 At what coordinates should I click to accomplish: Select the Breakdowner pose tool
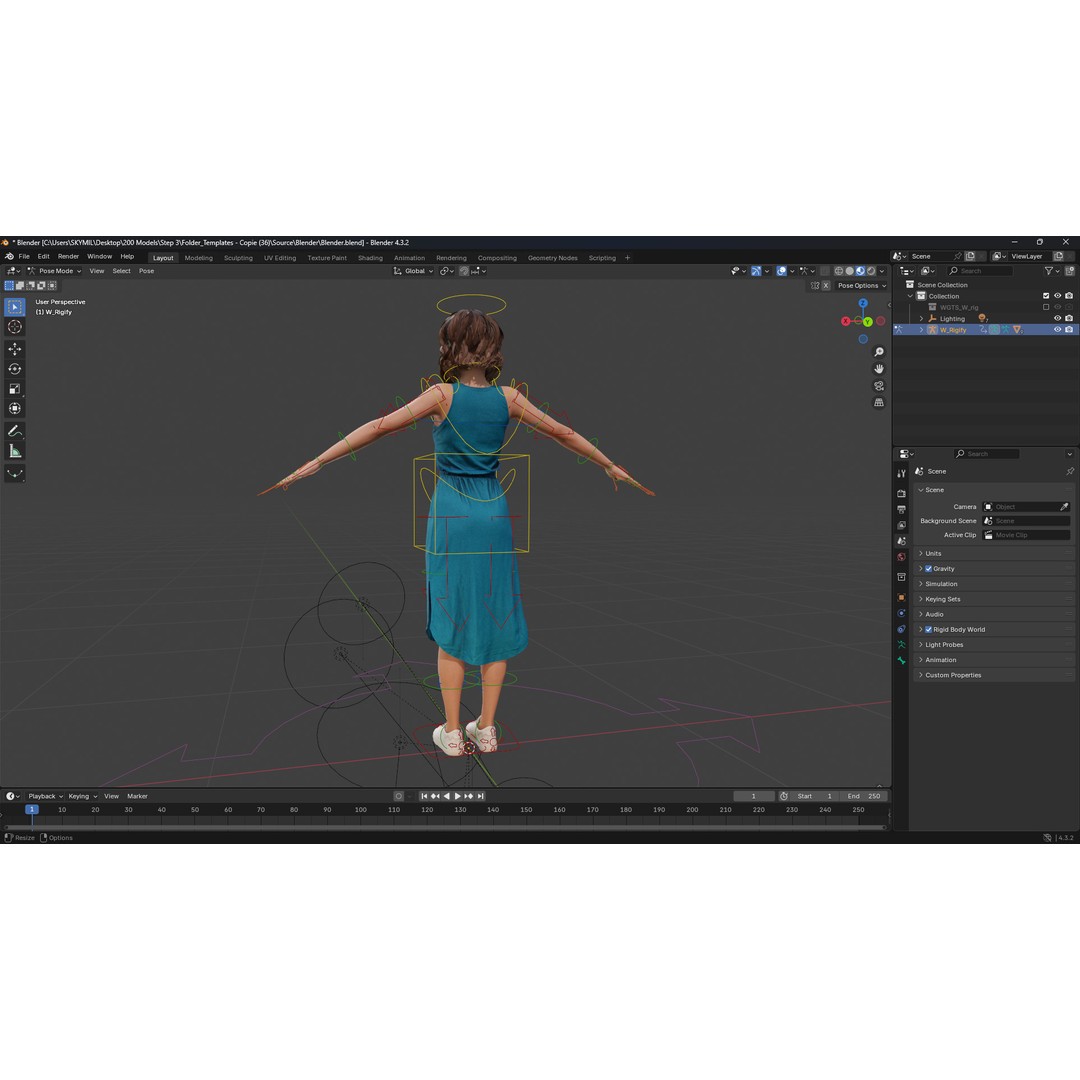tap(14, 473)
